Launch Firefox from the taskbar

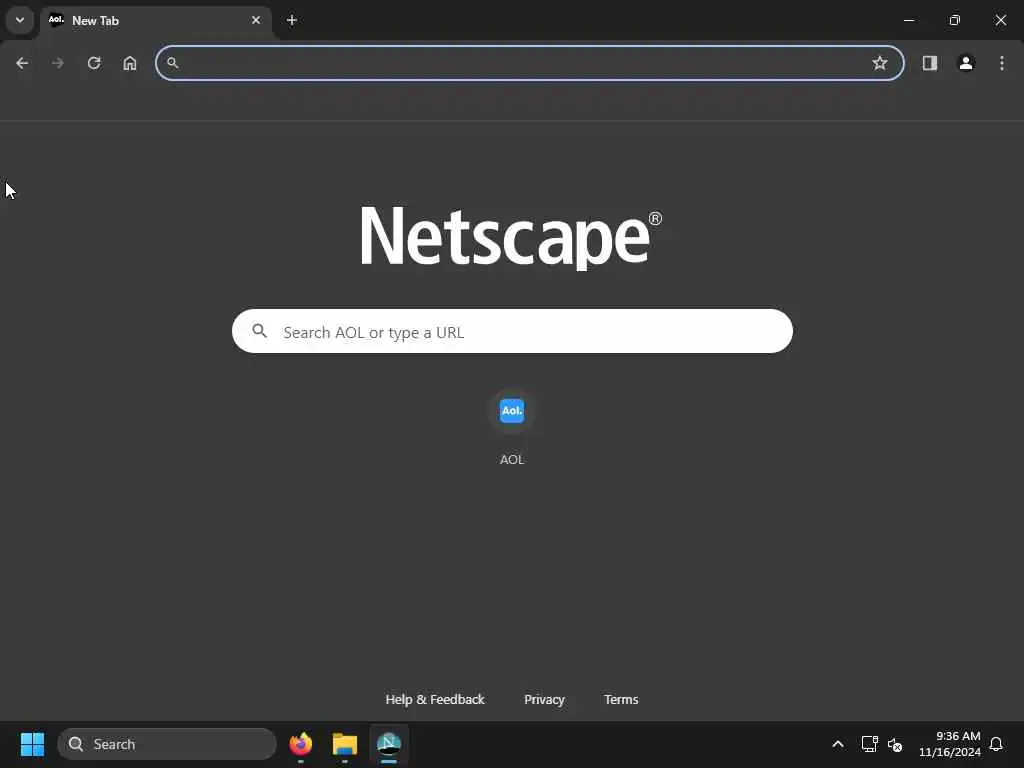click(300, 744)
